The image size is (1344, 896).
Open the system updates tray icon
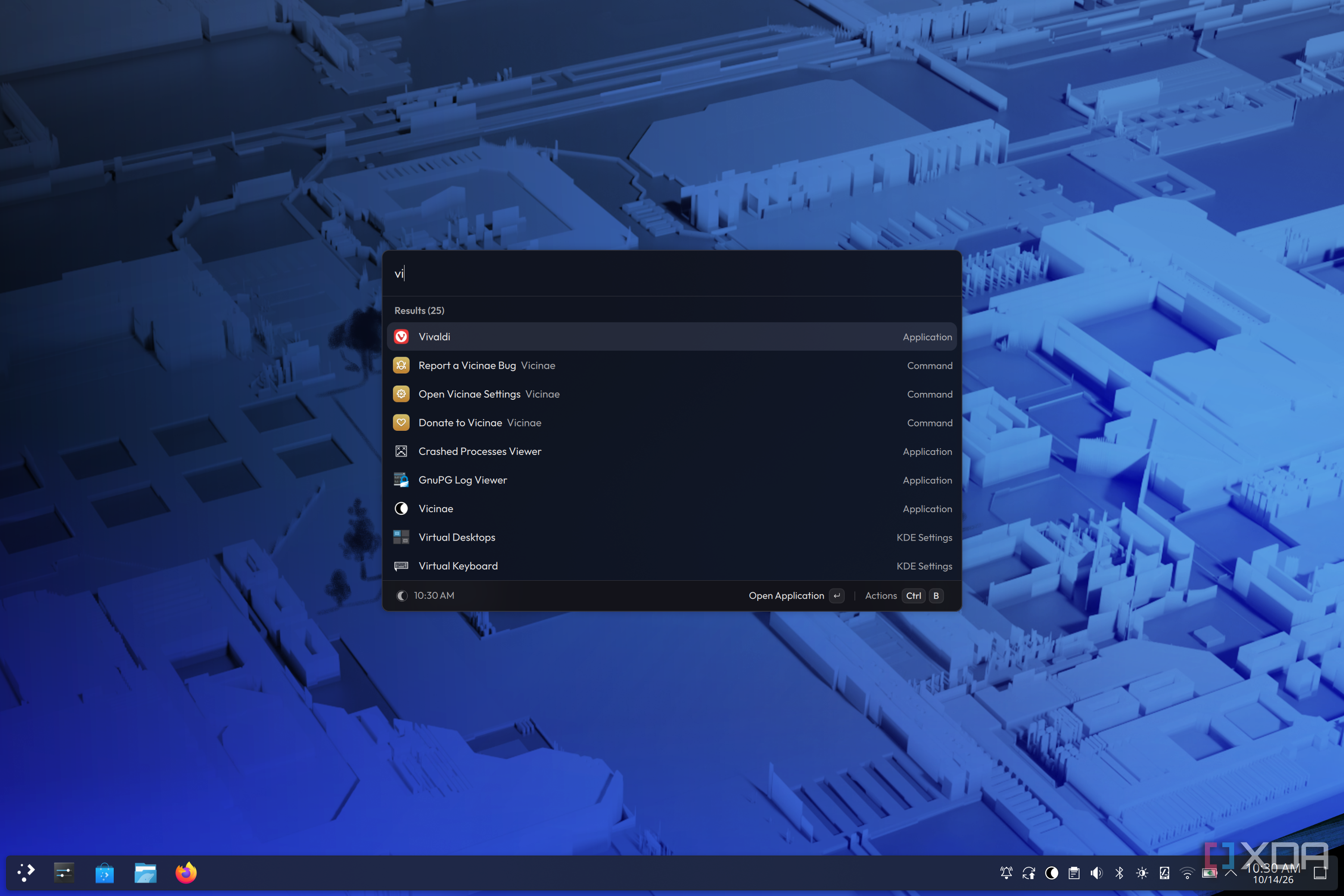point(1029,873)
